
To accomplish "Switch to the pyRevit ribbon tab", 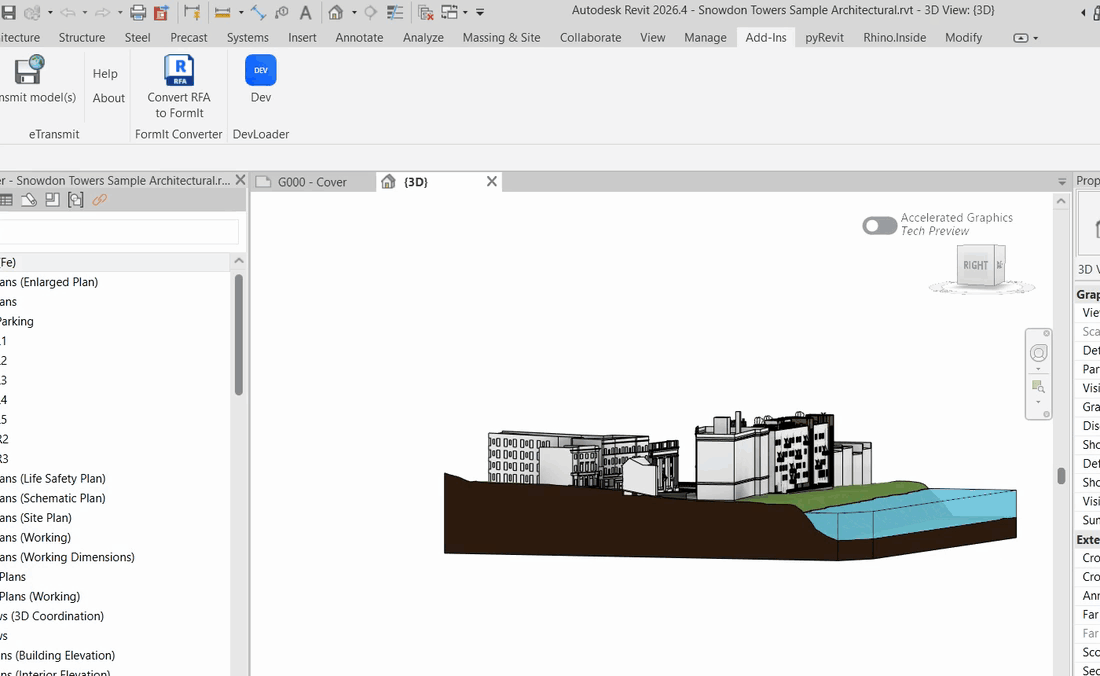I will [x=824, y=38].
